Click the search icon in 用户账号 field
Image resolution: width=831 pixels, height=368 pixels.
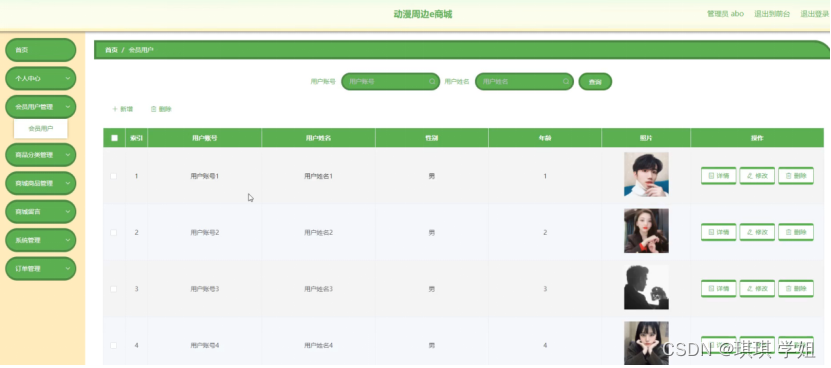tap(432, 82)
